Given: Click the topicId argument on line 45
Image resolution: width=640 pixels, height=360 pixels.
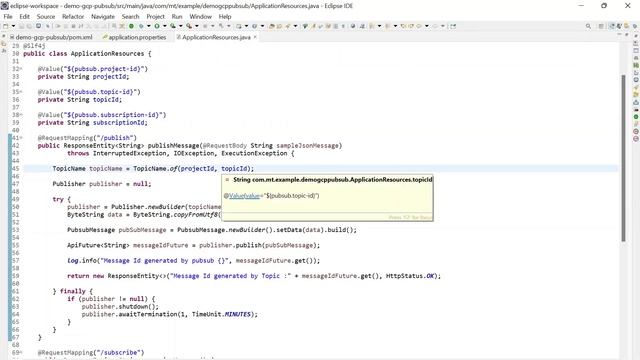Looking at the screenshot, I should click(x=234, y=169).
